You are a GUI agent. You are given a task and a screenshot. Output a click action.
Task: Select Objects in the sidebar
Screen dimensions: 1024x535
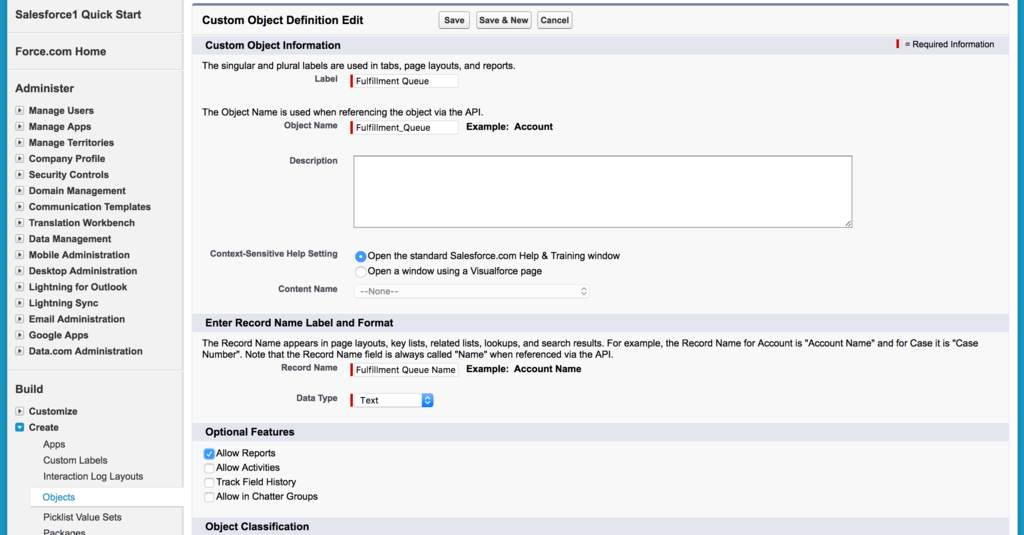pos(58,497)
